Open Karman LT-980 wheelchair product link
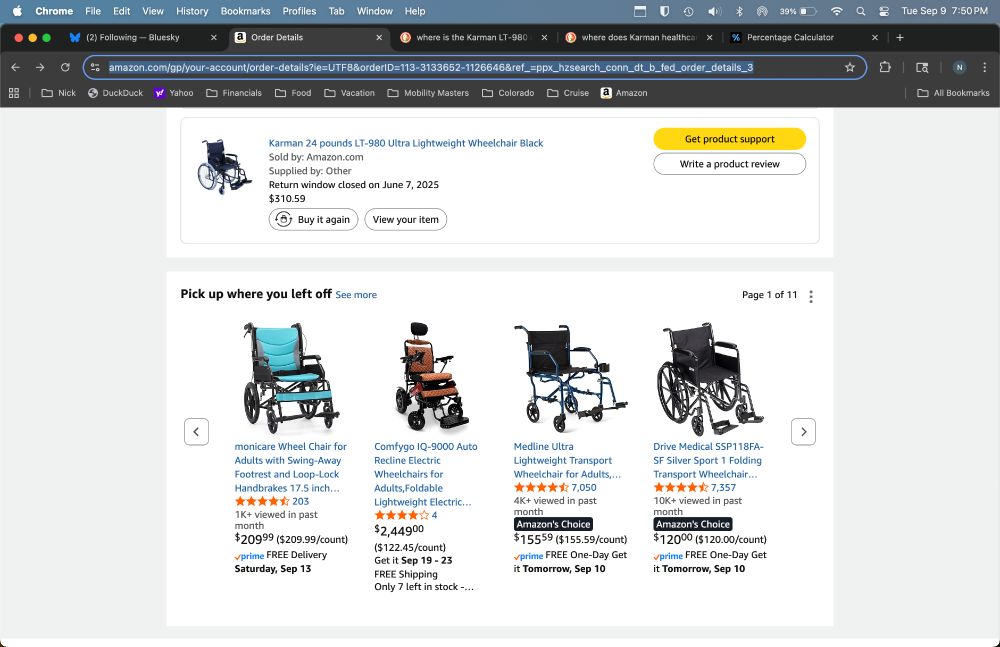The image size is (1000, 647). pyautogui.click(x=406, y=143)
